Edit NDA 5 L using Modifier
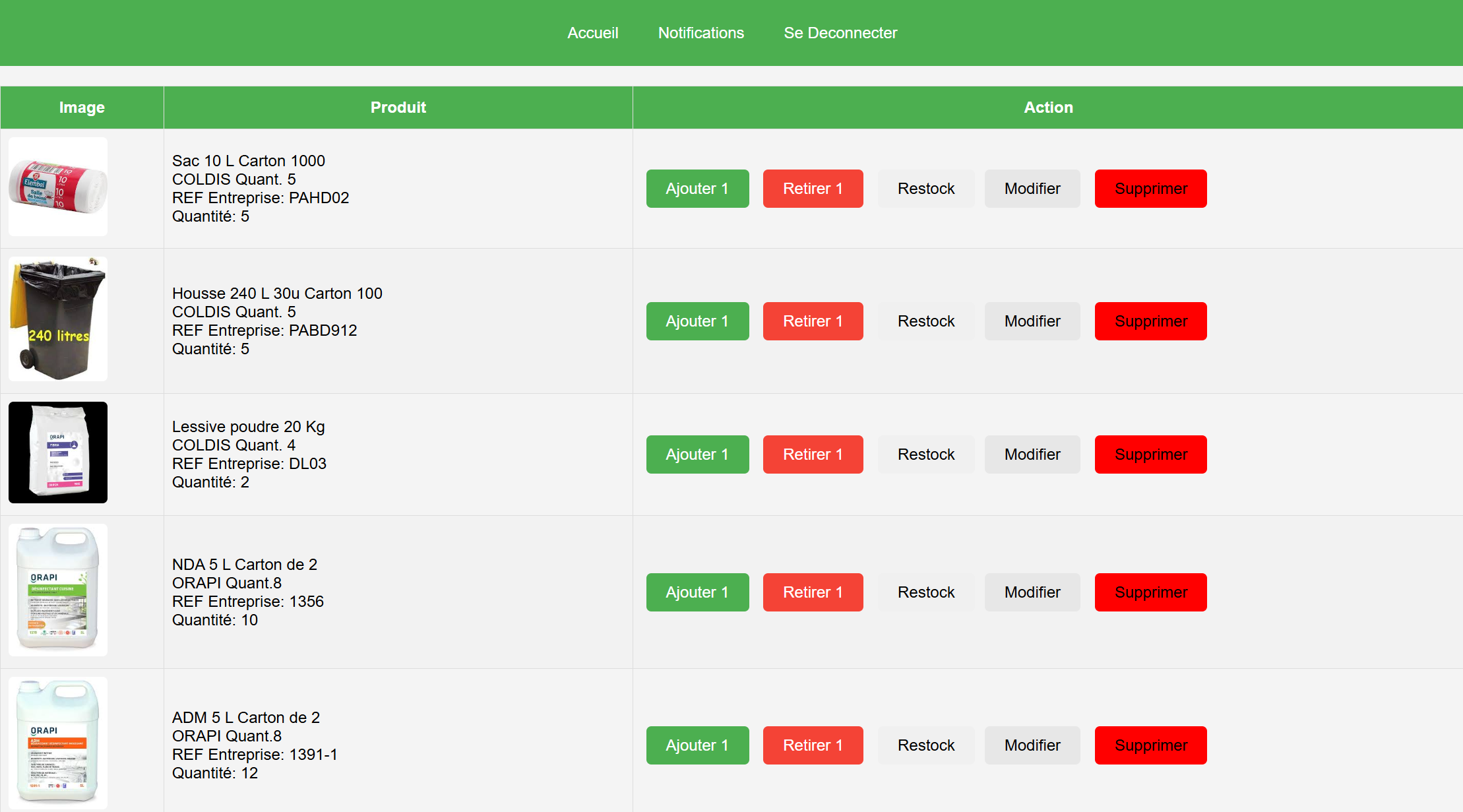Image resolution: width=1463 pixels, height=812 pixels. pos(1032,592)
